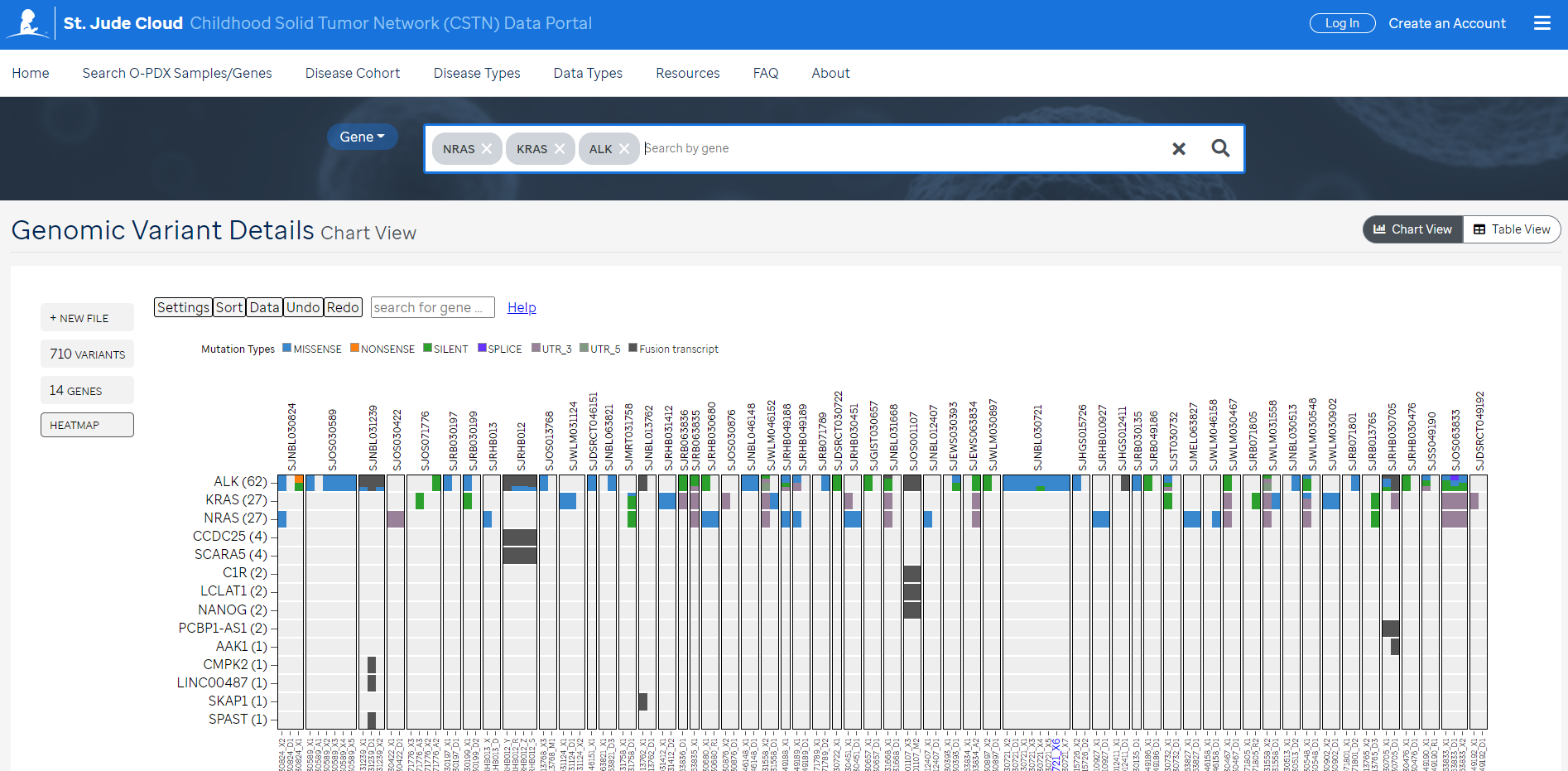Viewport: 1568px width, 771px height.
Task: Switch to Table View
Action: click(1512, 229)
